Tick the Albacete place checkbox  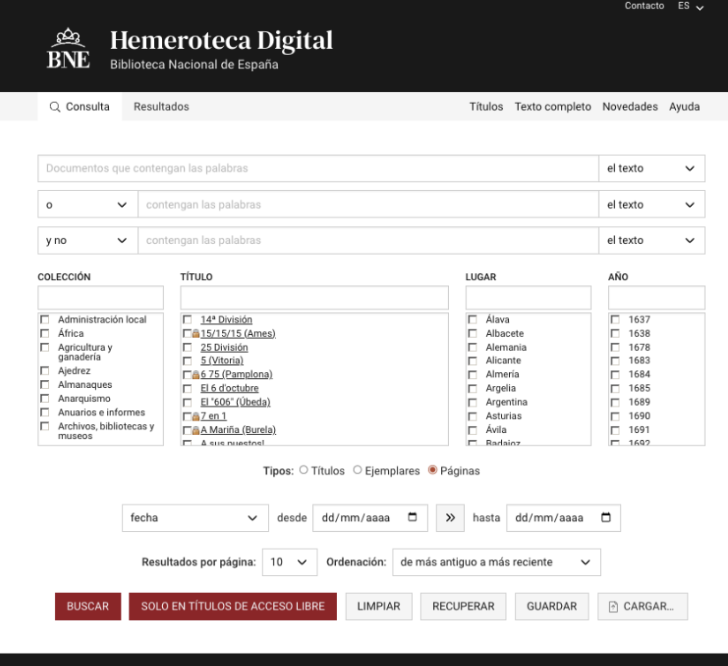pyautogui.click(x=472, y=333)
